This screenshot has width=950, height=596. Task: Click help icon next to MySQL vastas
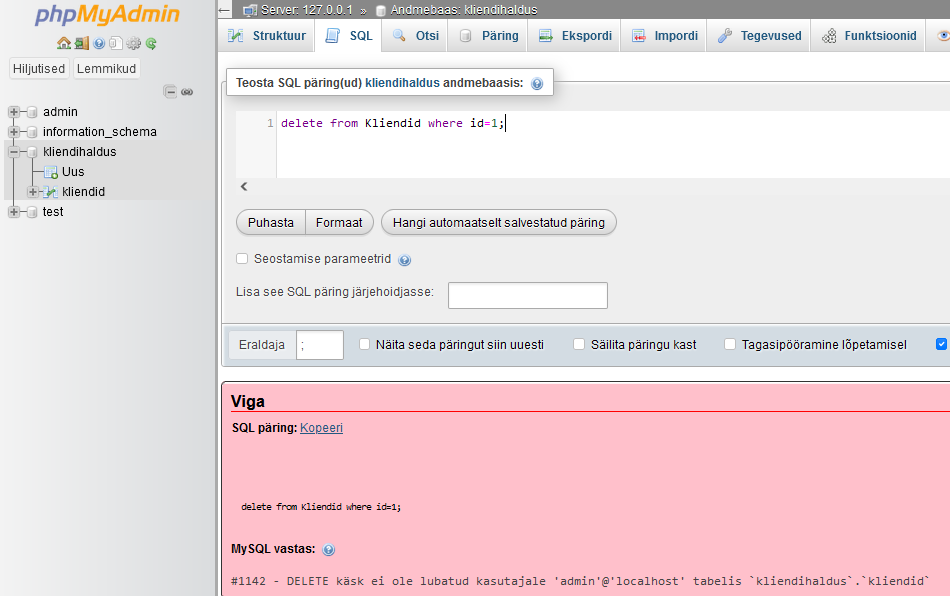click(329, 549)
